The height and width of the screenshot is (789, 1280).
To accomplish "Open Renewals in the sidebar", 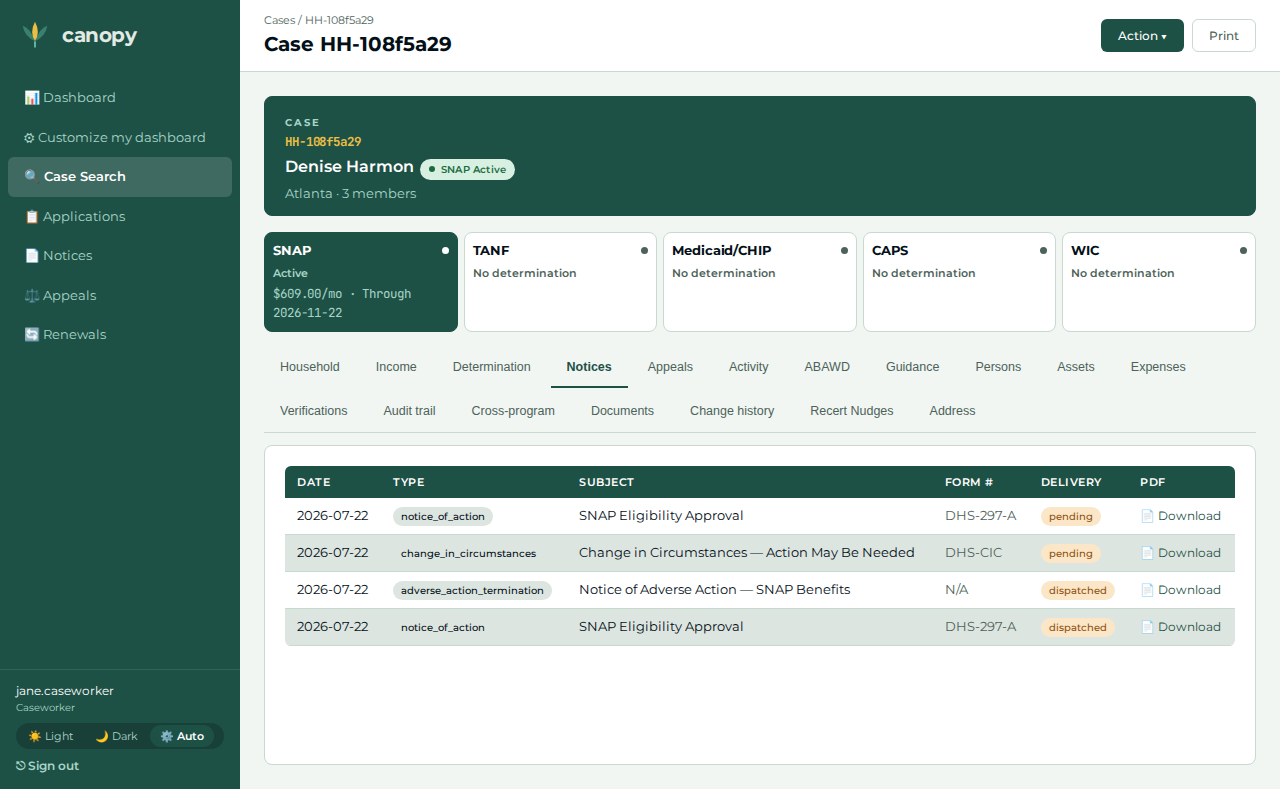I will pyautogui.click(x=120, y=334).
